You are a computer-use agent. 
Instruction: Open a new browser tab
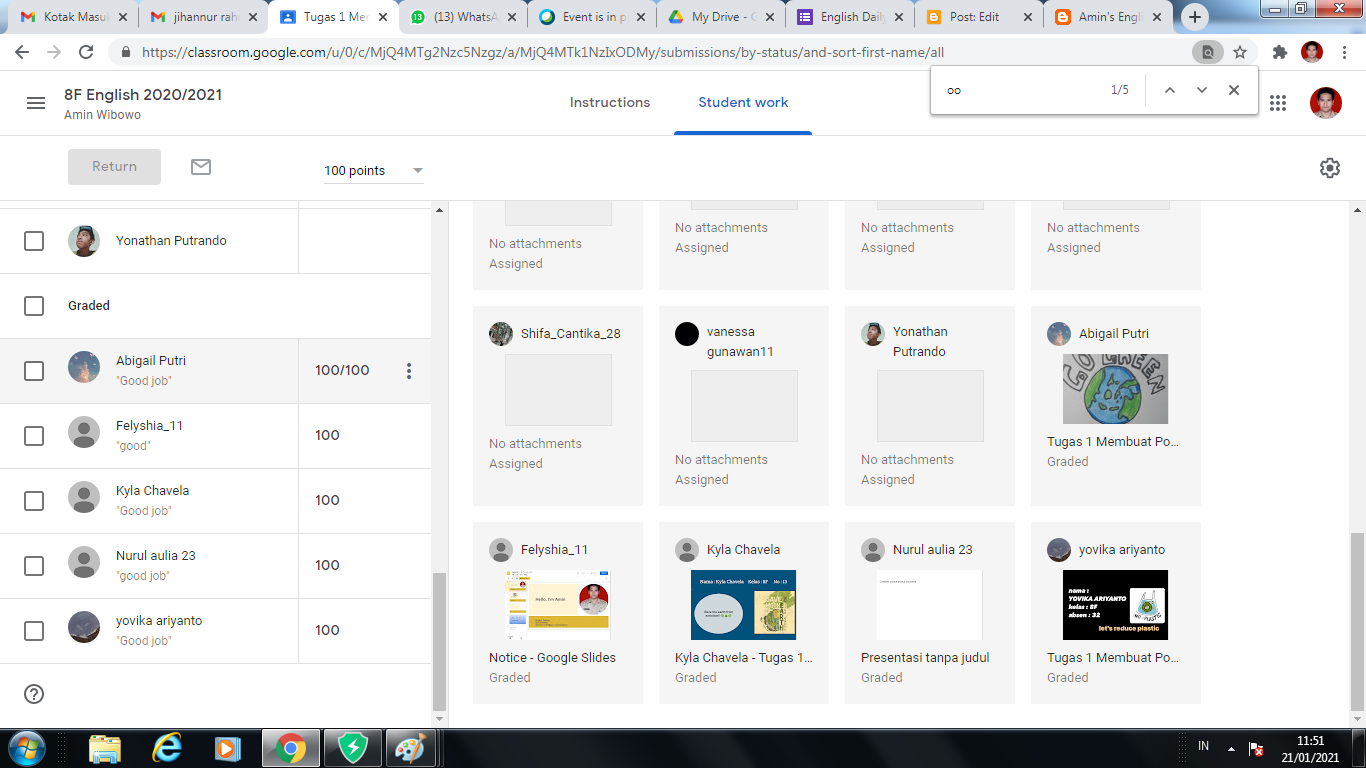tap(1195, 17)
